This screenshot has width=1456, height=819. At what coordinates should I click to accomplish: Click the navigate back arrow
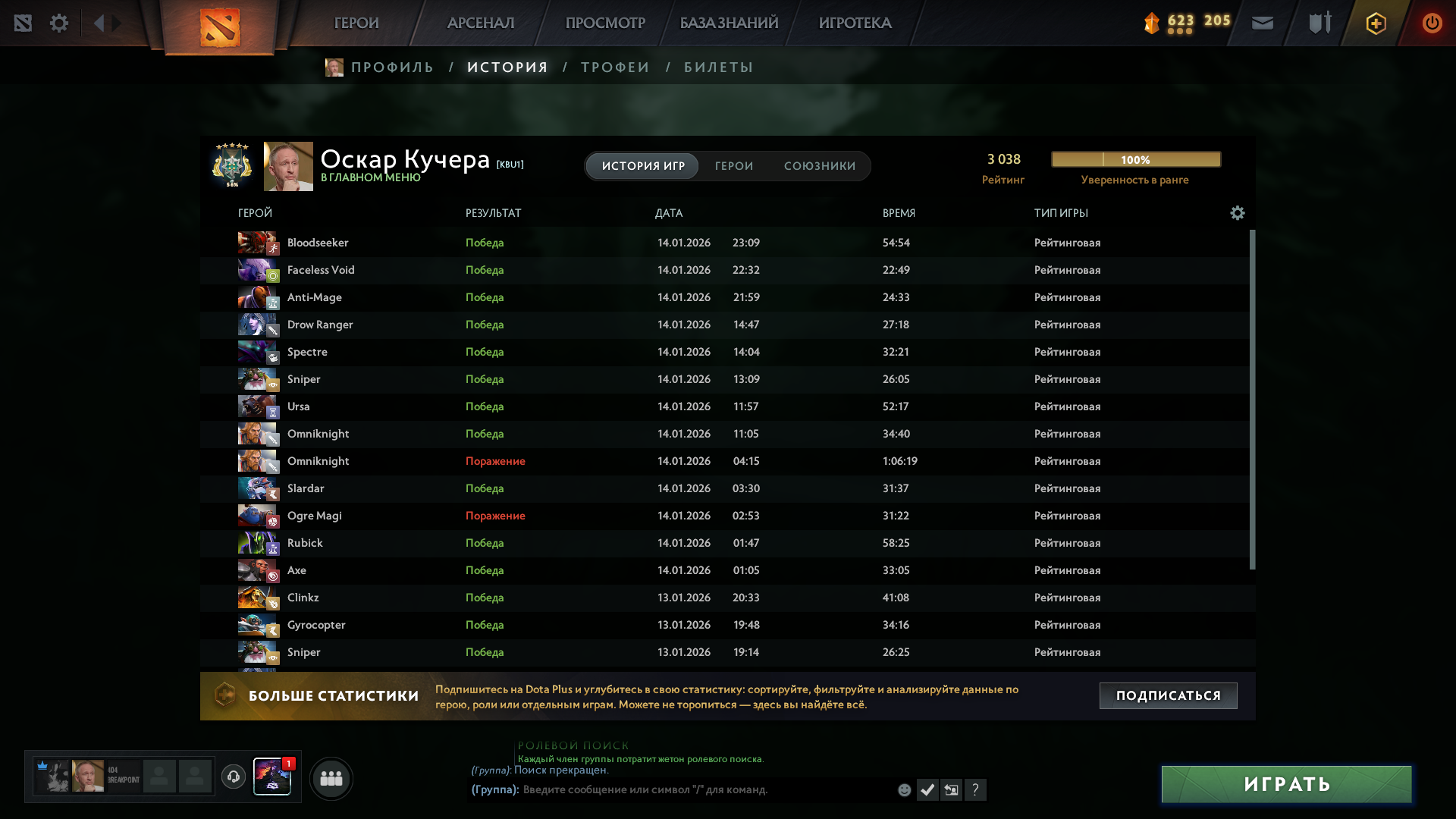click(99, 23)
